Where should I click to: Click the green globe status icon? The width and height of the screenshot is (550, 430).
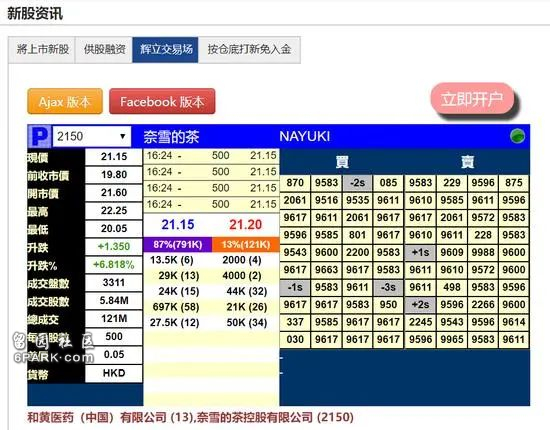pyautogui.click(x=517, y=136)
